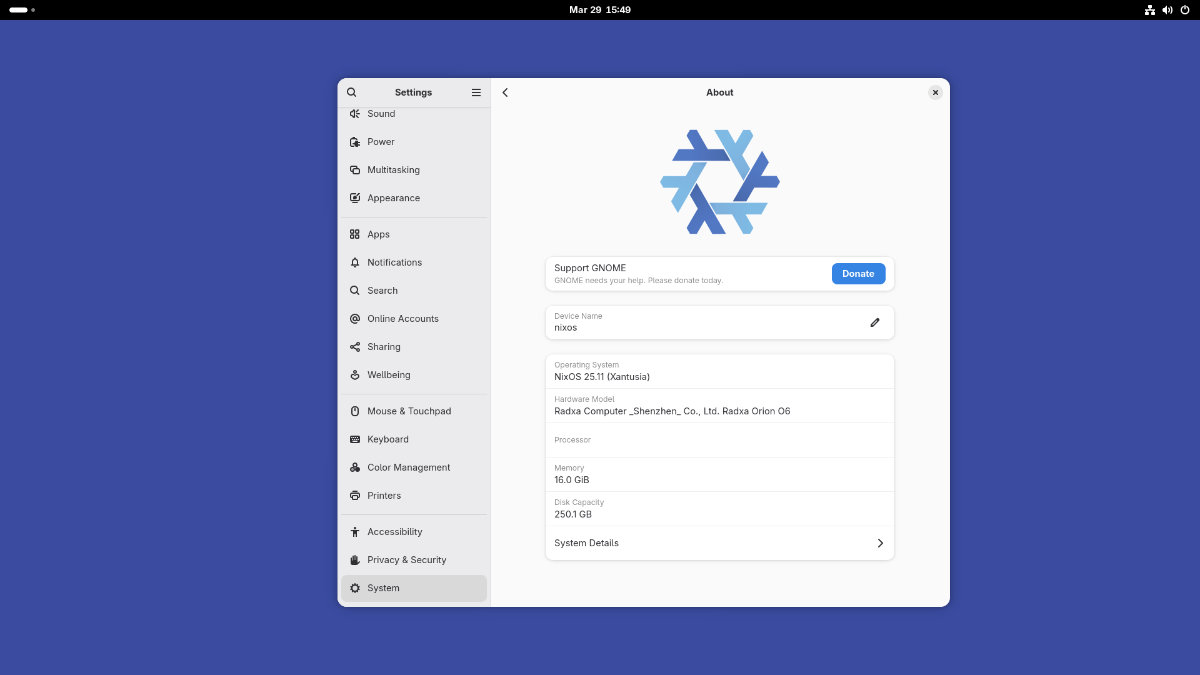
Task: Select Printers label in sidebar
Action: coord(384,495)
